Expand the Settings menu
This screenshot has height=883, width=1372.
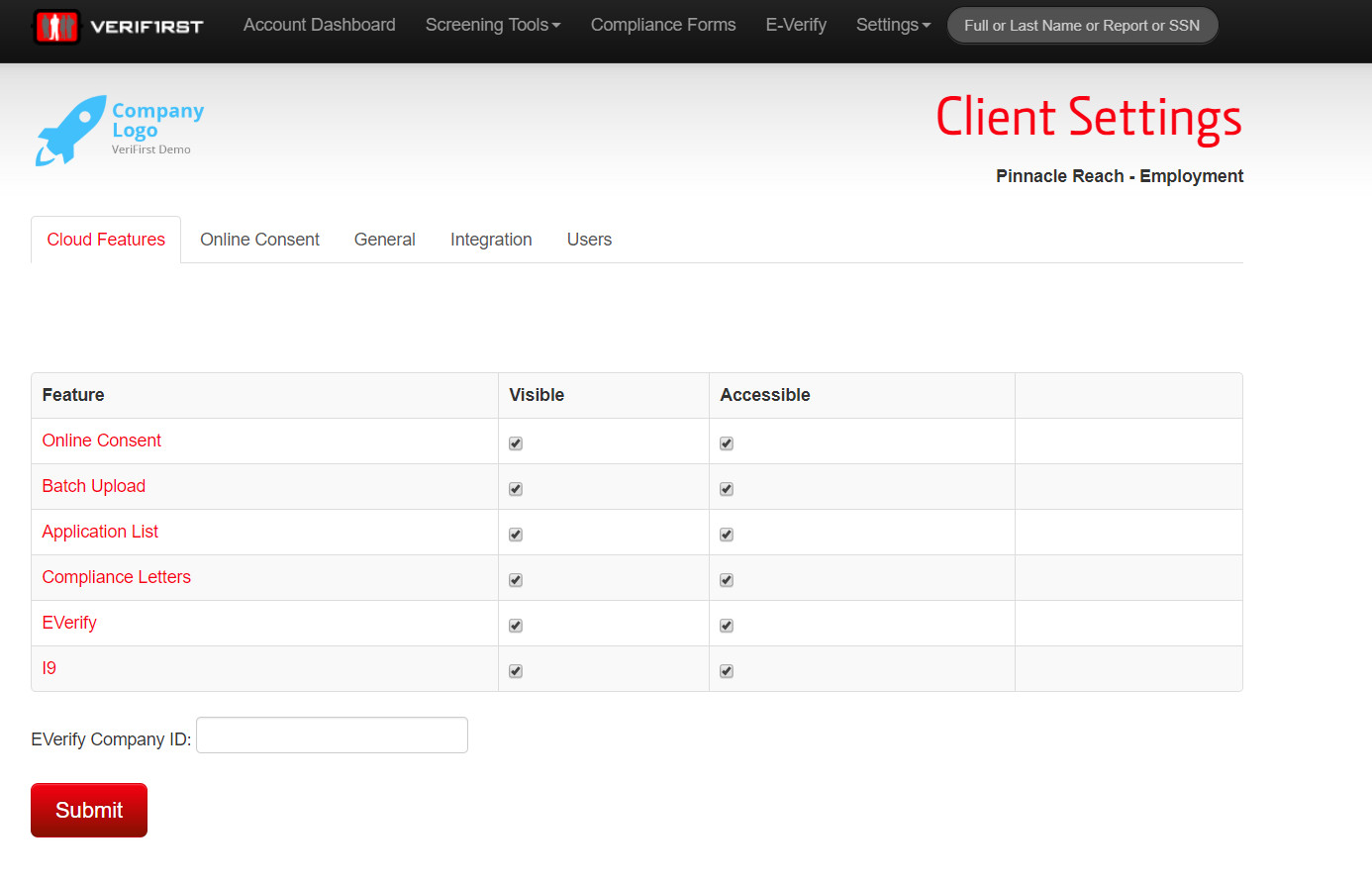pyautogui.click(x=892, y=24)
